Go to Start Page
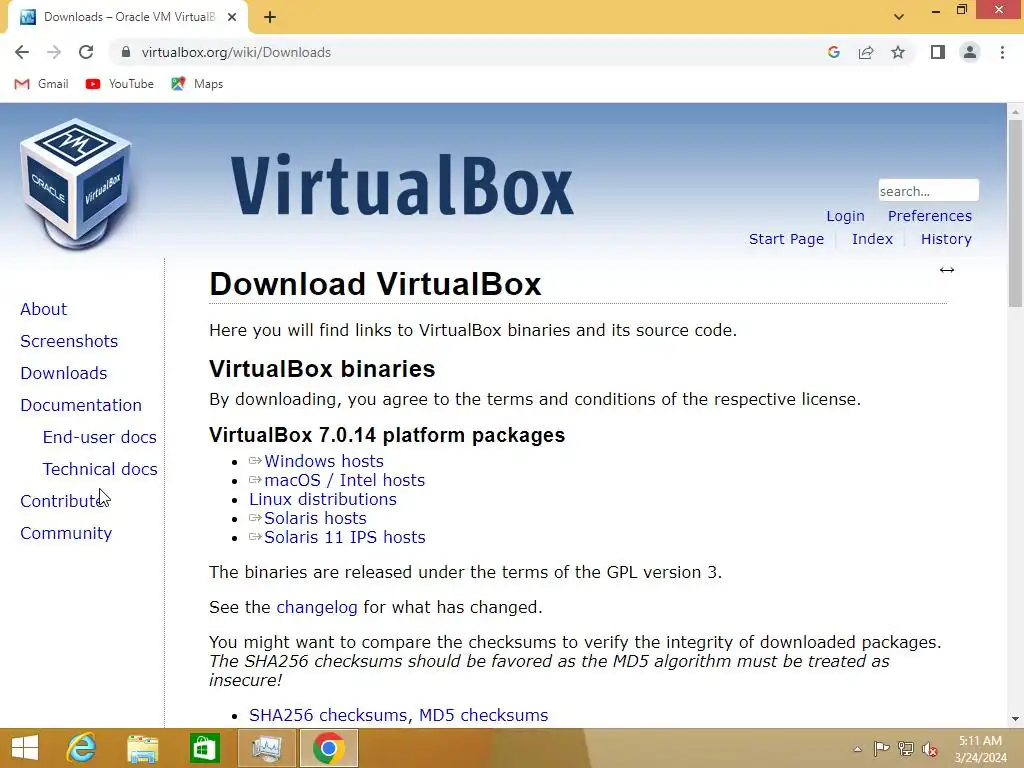 [786, 239]
